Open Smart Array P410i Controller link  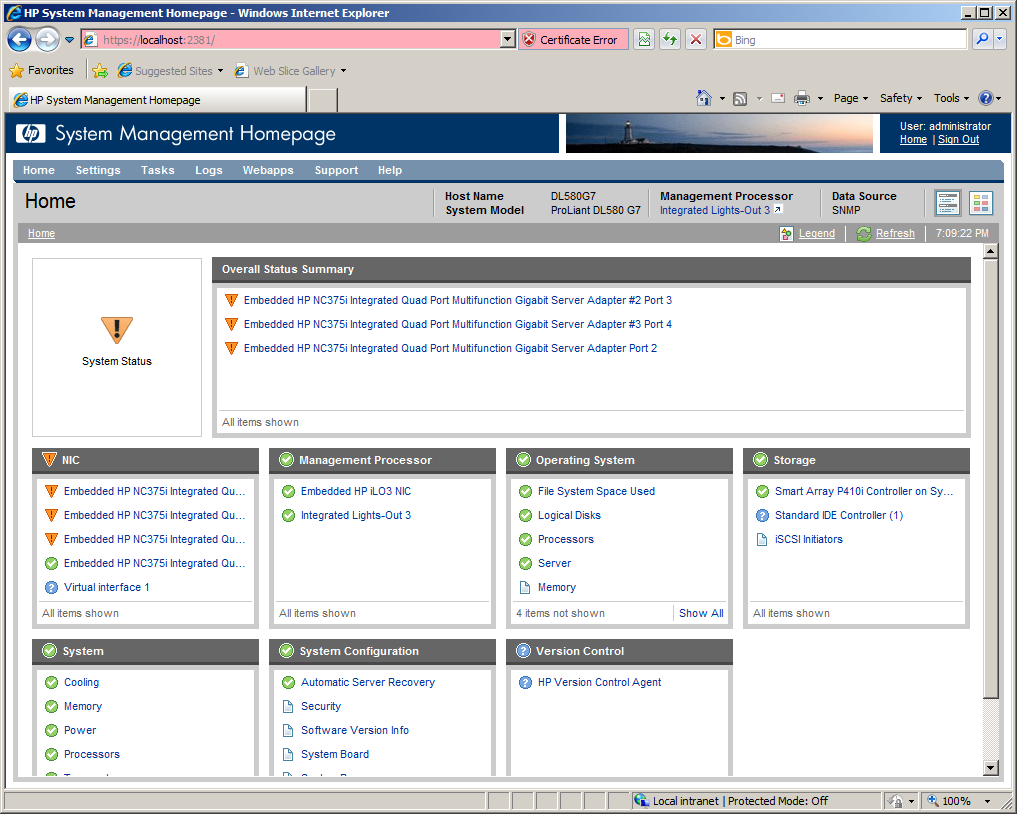click(x=864, y=491)
